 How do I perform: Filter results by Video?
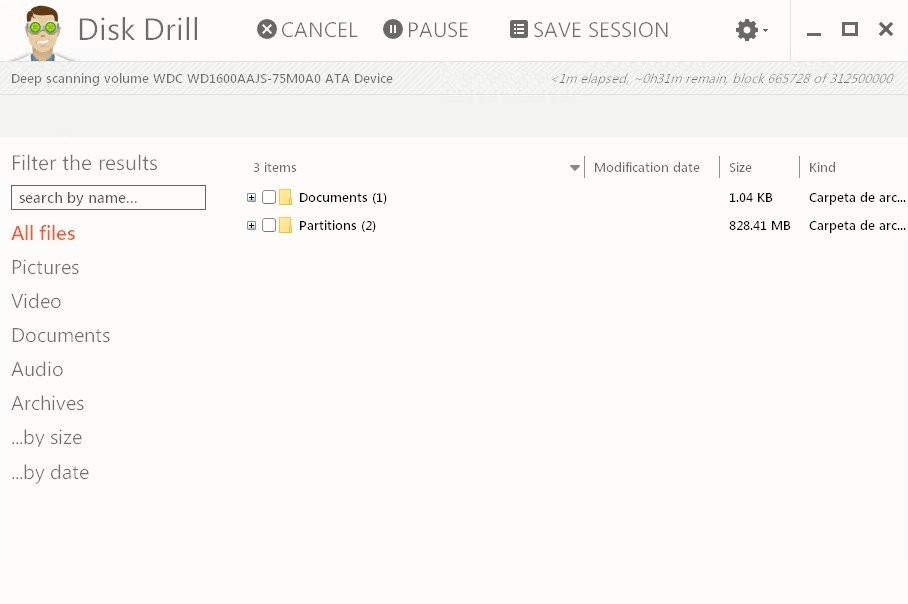[36, 301]
